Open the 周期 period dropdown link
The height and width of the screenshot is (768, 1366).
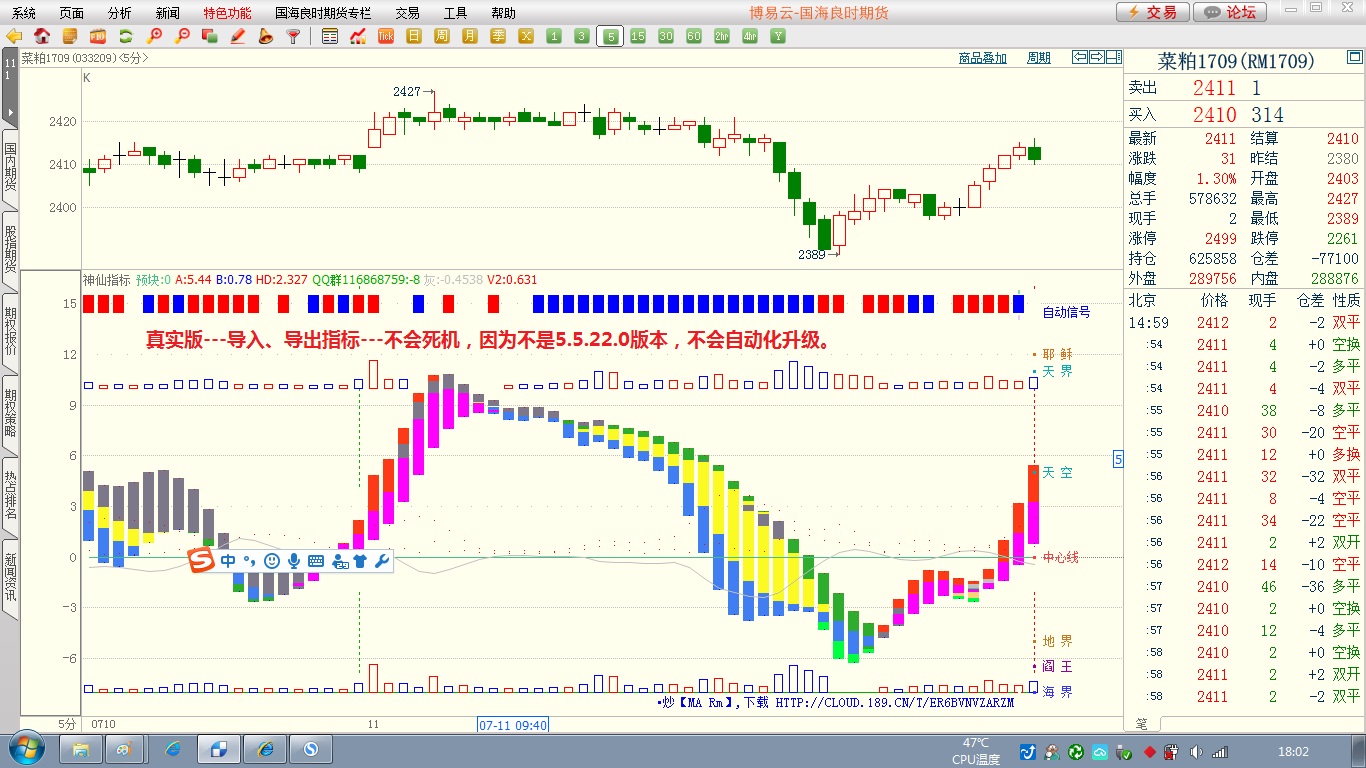(1039, 58)
